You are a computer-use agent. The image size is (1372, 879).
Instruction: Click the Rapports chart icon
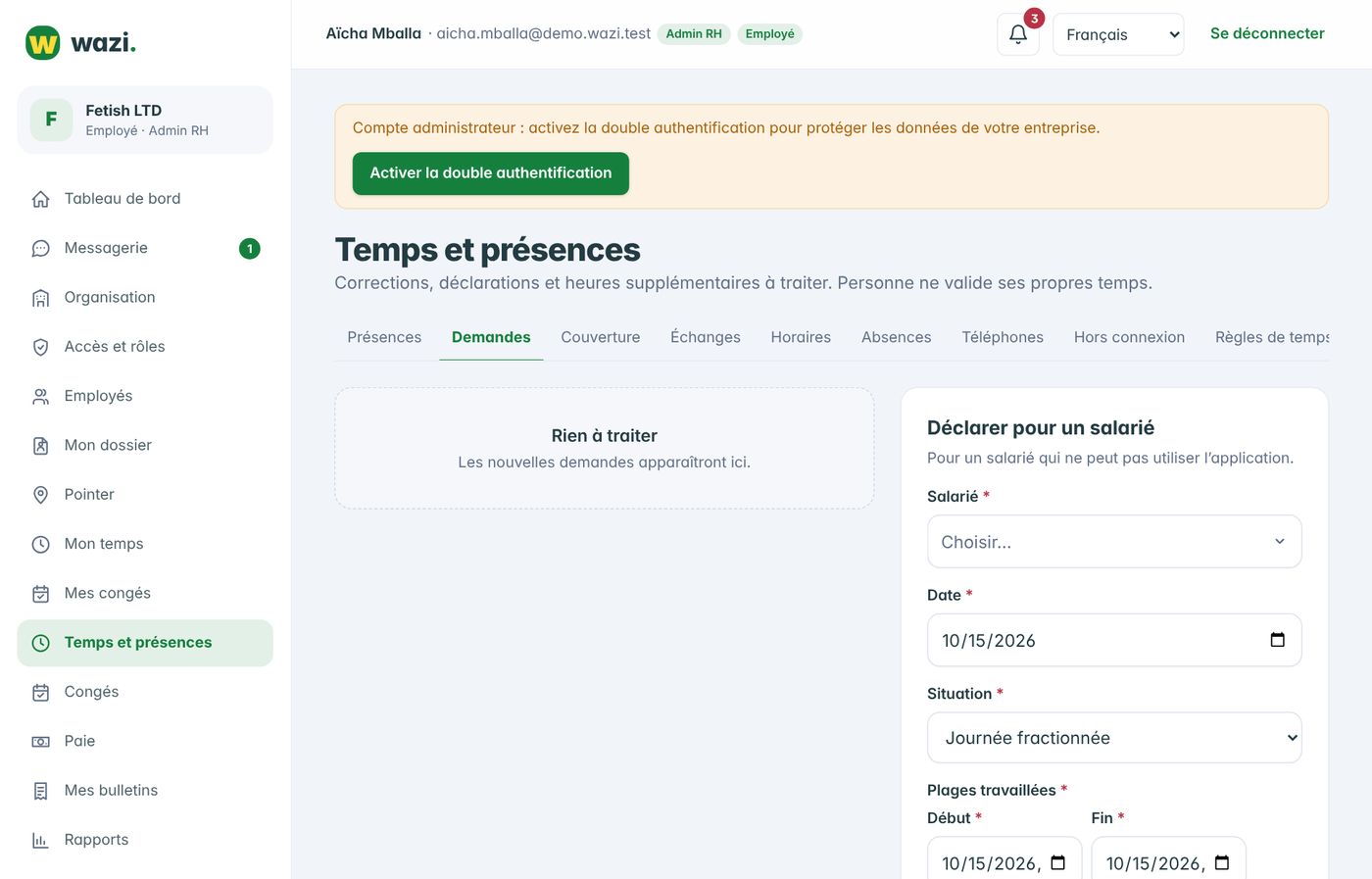[40, 841]
